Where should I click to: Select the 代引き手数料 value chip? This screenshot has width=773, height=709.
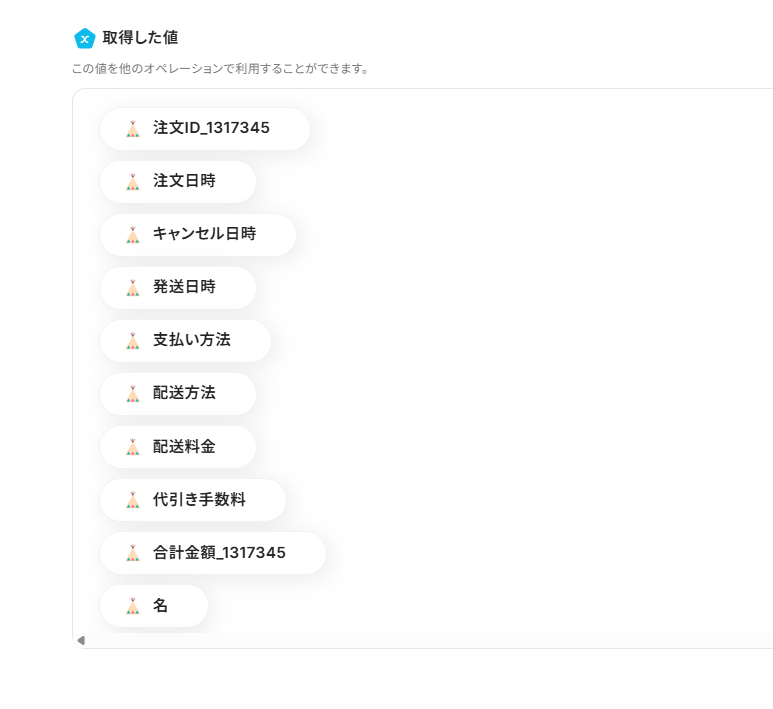coord(199,500)
